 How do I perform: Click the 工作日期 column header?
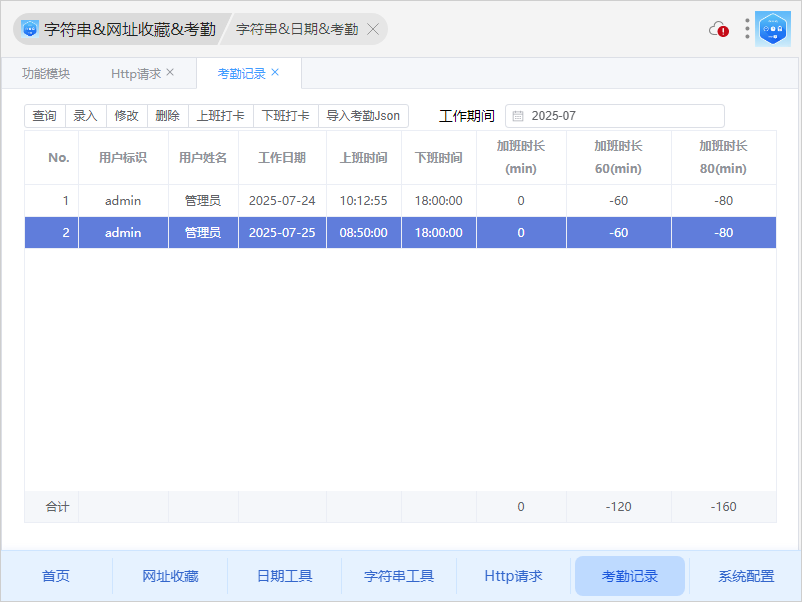282,158
